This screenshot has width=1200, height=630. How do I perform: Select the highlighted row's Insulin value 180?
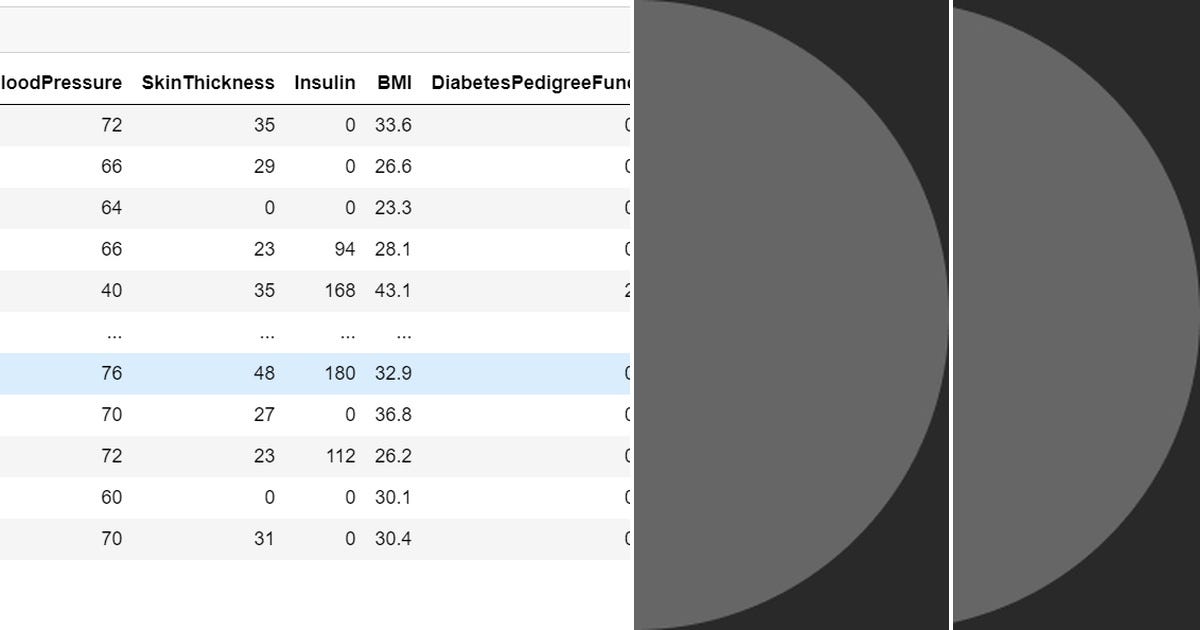(x=340, y=373)
